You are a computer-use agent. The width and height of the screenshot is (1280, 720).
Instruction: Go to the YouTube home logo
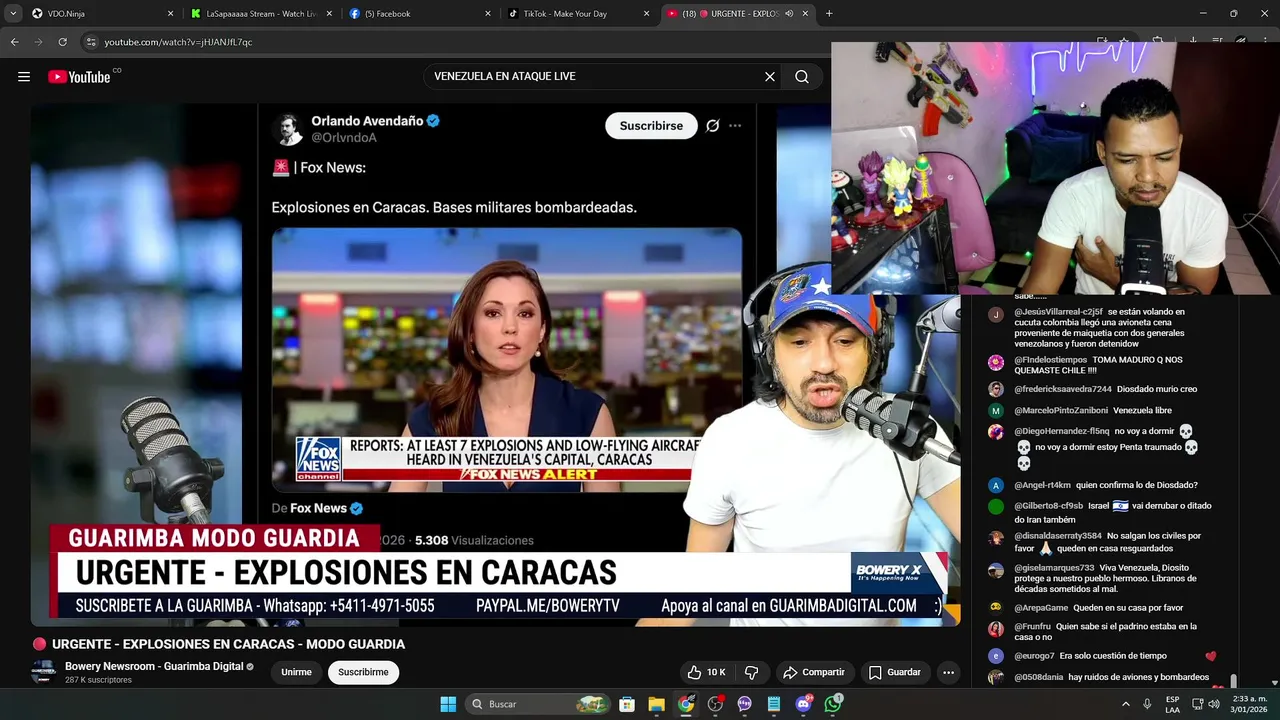79,77
